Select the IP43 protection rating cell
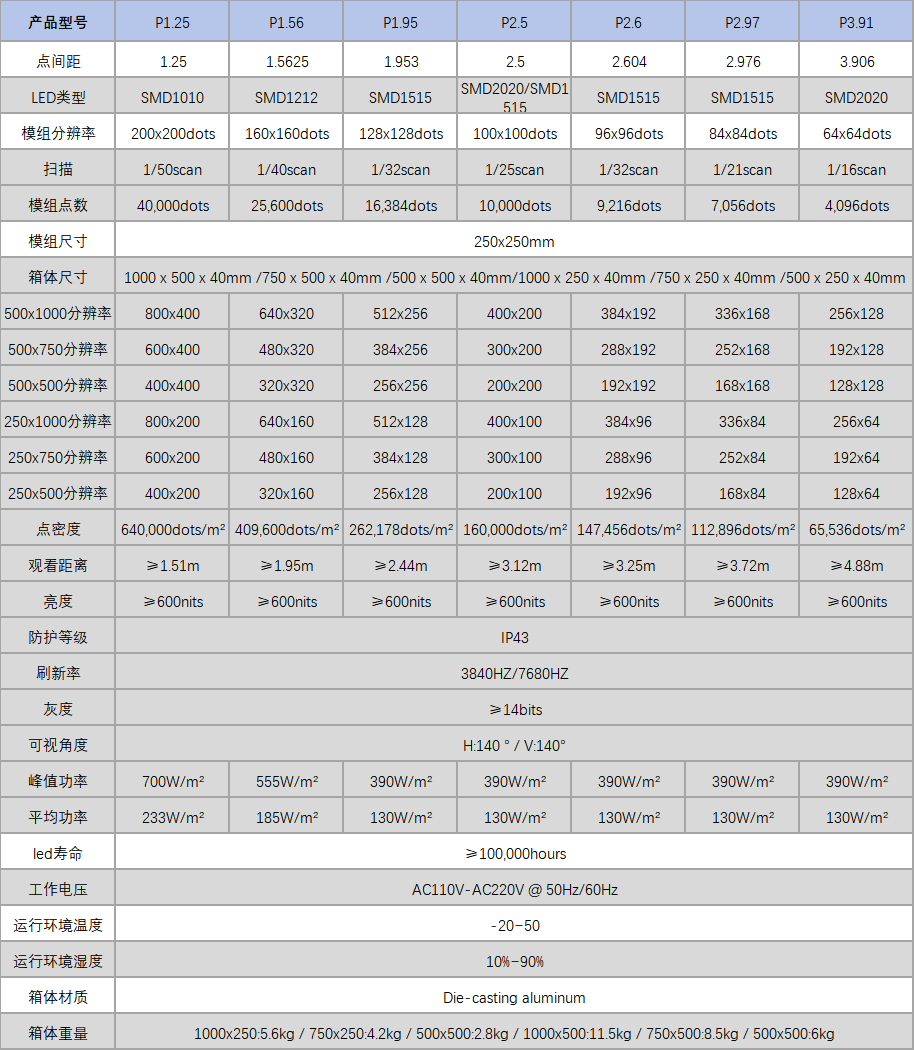This screenshot has width=914, height=1050. tap(514, 637)
